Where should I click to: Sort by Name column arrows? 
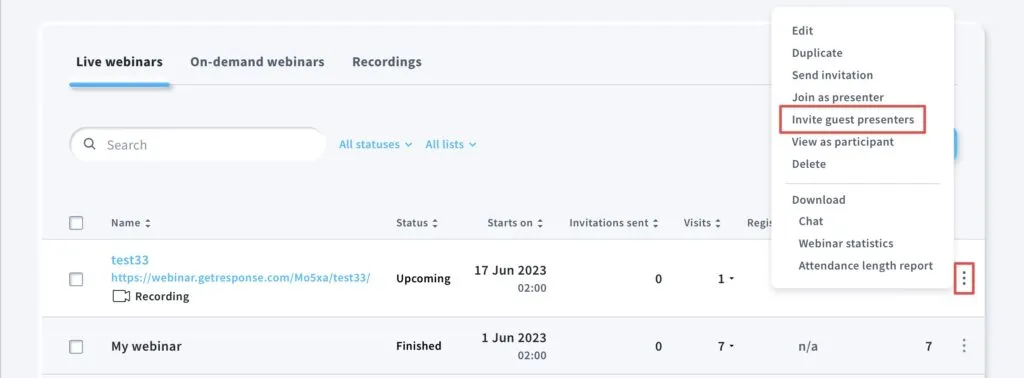pyautogui.click(x=148, y=223)
